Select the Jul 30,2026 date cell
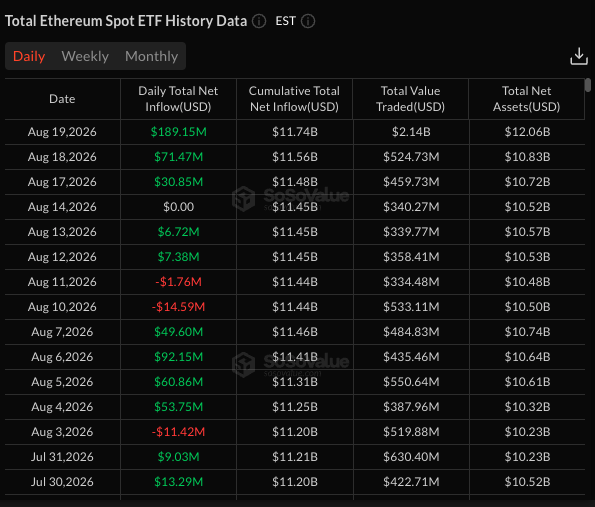Image resolution: width=595 pixels, height=507 pixels. [62, 483]
